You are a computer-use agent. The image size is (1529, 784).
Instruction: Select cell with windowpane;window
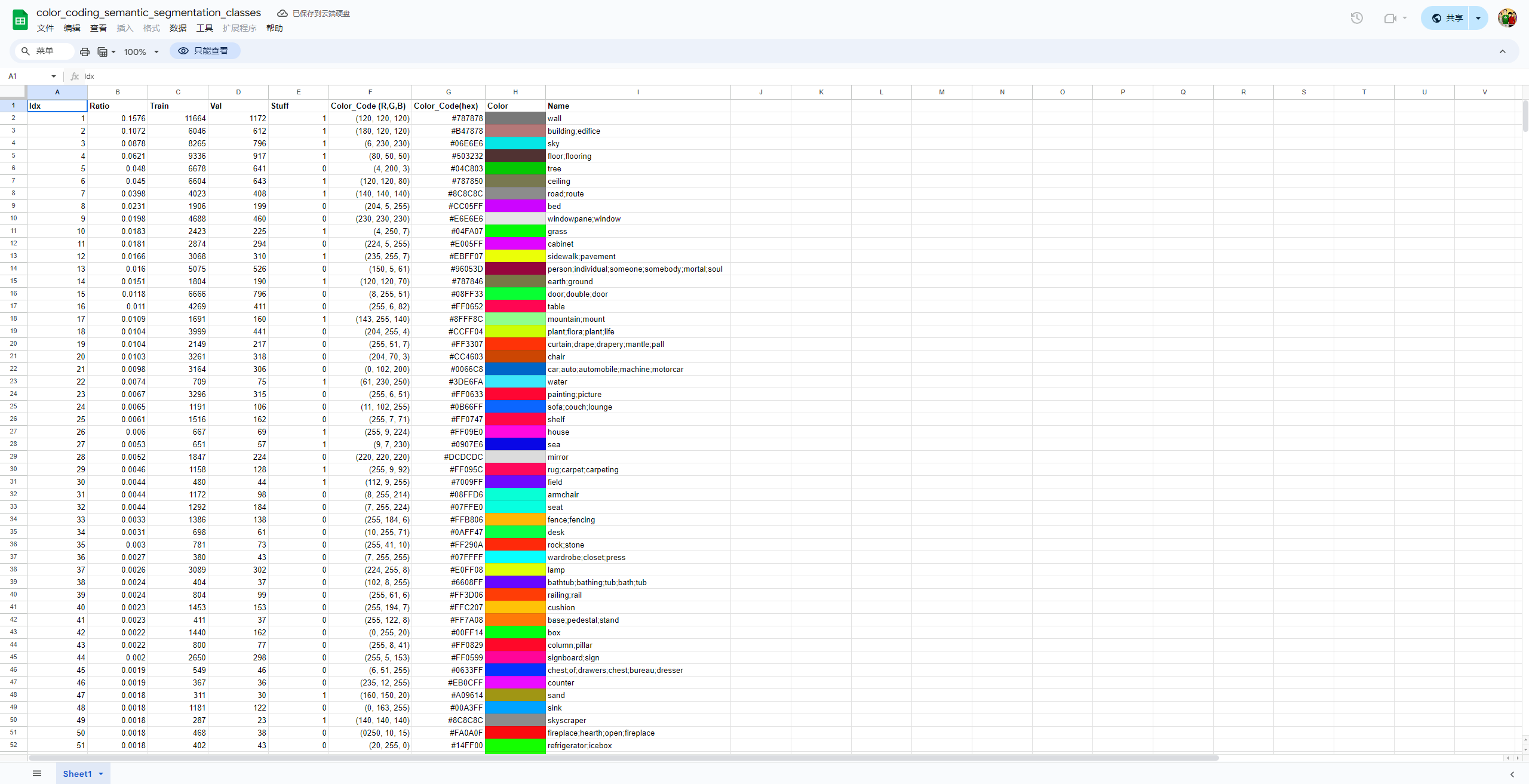point(638,219)
